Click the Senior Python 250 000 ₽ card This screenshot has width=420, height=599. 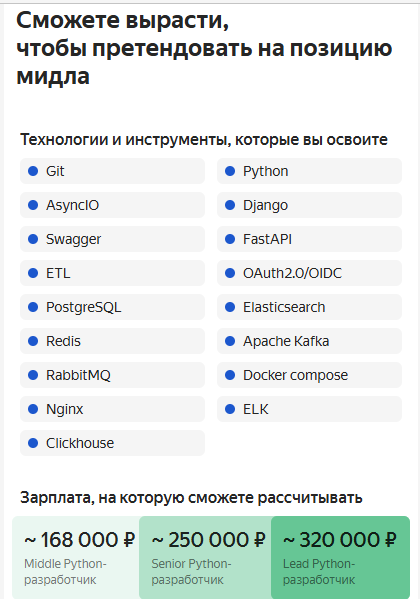coord(205,557)
